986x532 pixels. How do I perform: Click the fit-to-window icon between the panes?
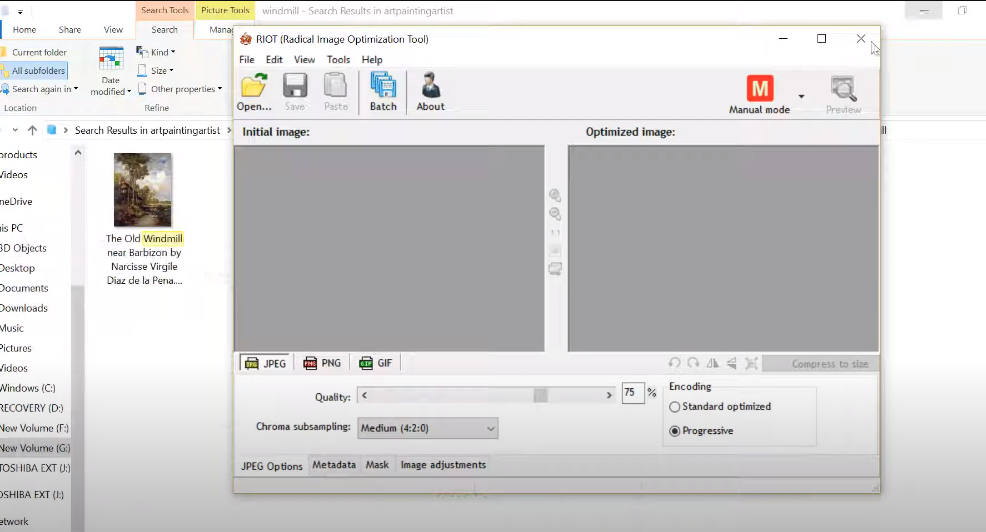point(555,250)
